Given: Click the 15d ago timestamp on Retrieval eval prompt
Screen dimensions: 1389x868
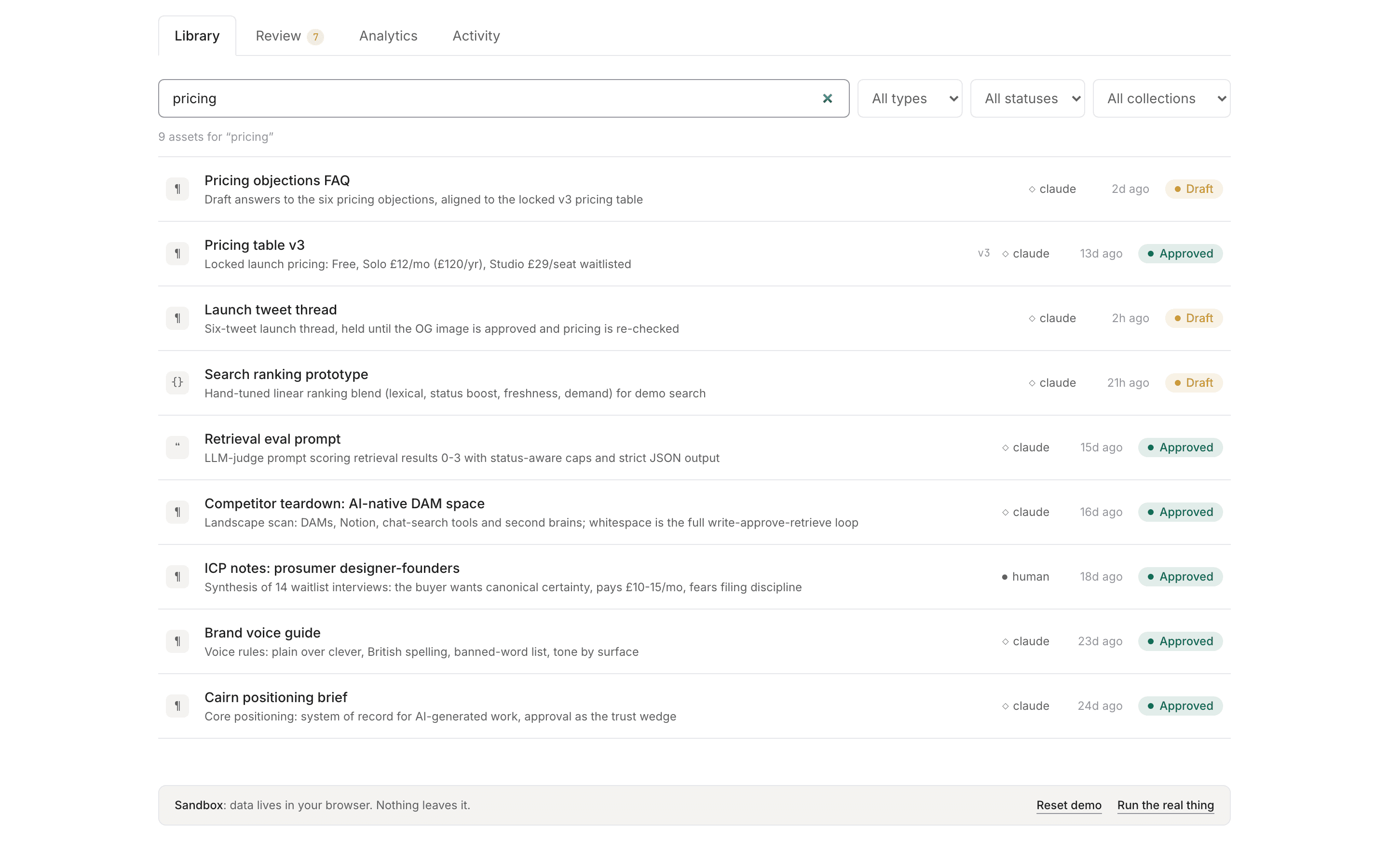Looking at the screenshot, I should [1101, 447].
